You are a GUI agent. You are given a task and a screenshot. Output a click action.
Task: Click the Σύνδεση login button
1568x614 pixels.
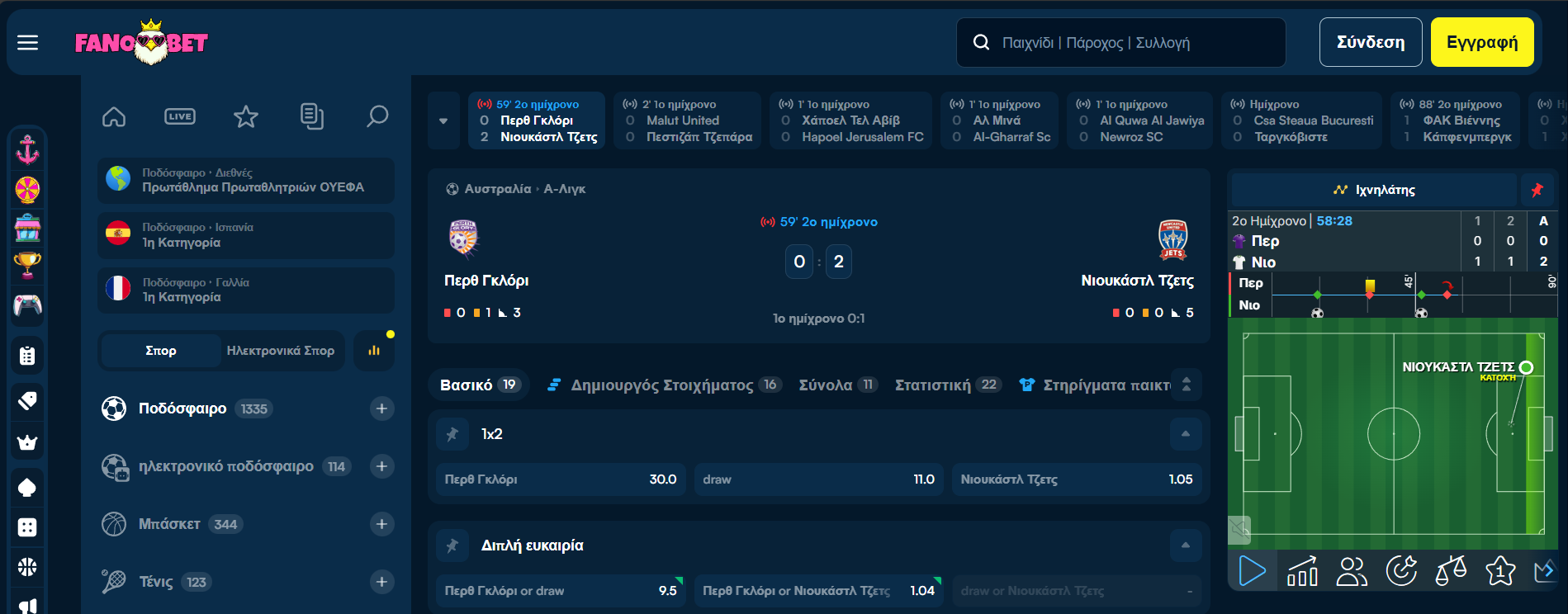[1370, 42]
